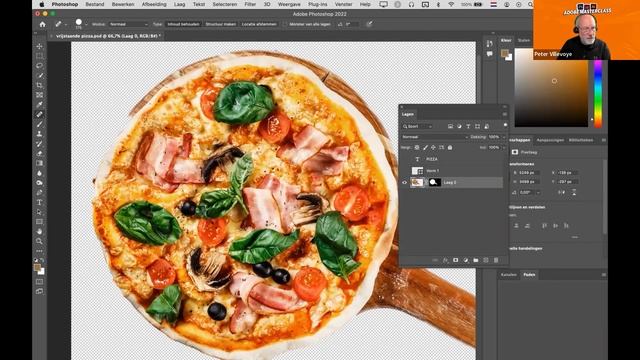Select the Hand tool
Image resolution: width=640 pixels, height=360 pixels.
click(x=40, y=232)
